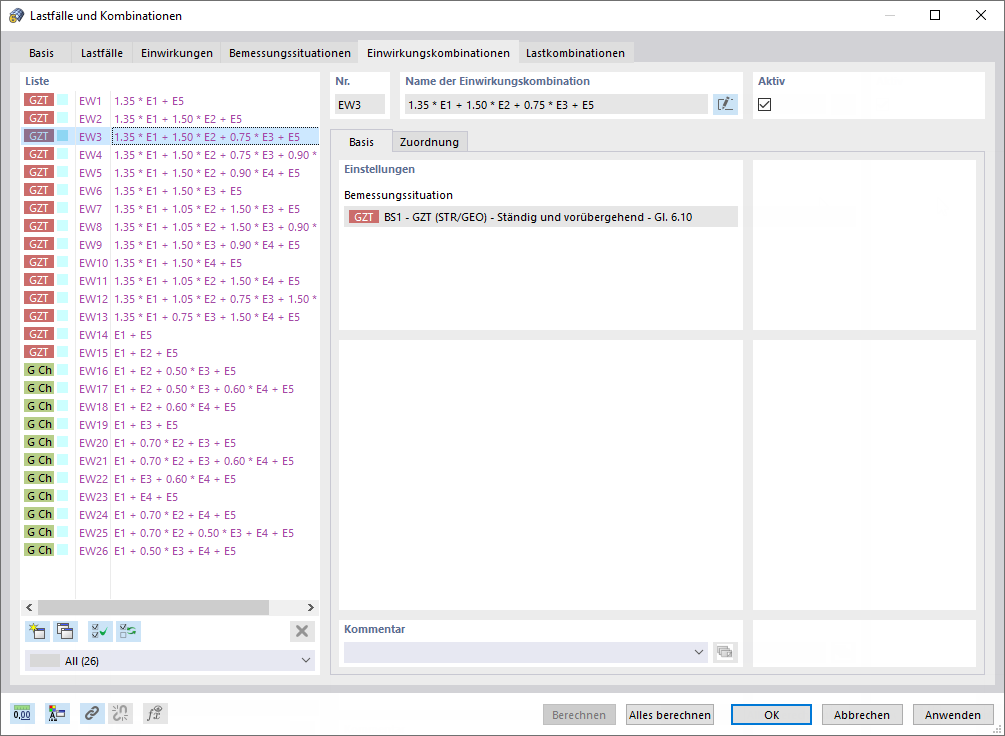This screenshot has width=1005, height=736.
Task: Open the Zuordnung sub-tab
Action: pos(429,142)
